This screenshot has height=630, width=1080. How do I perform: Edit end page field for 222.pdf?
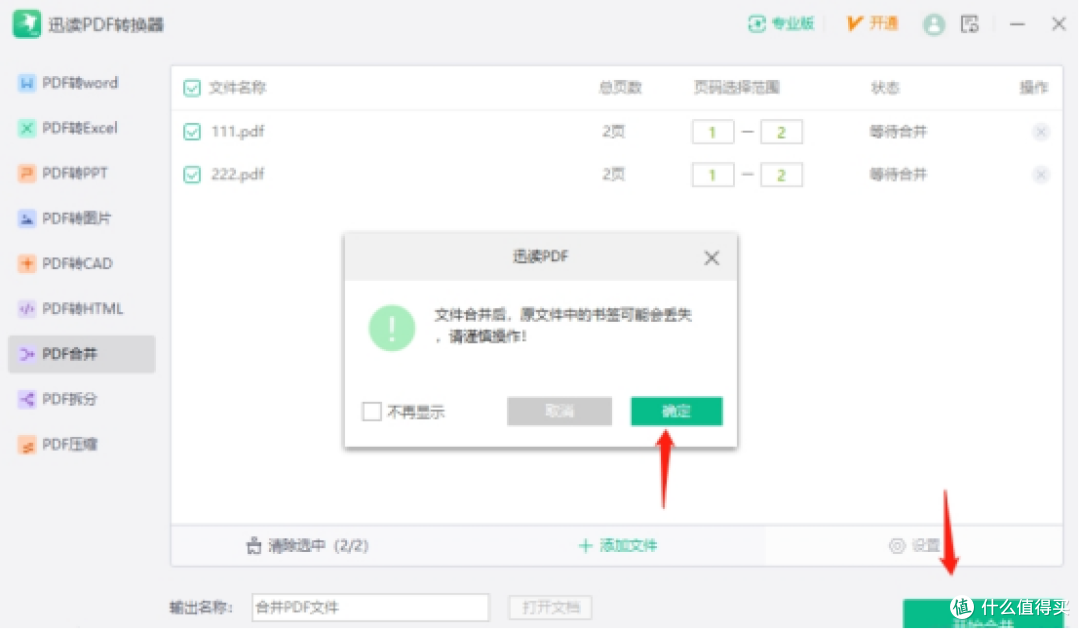781,175
